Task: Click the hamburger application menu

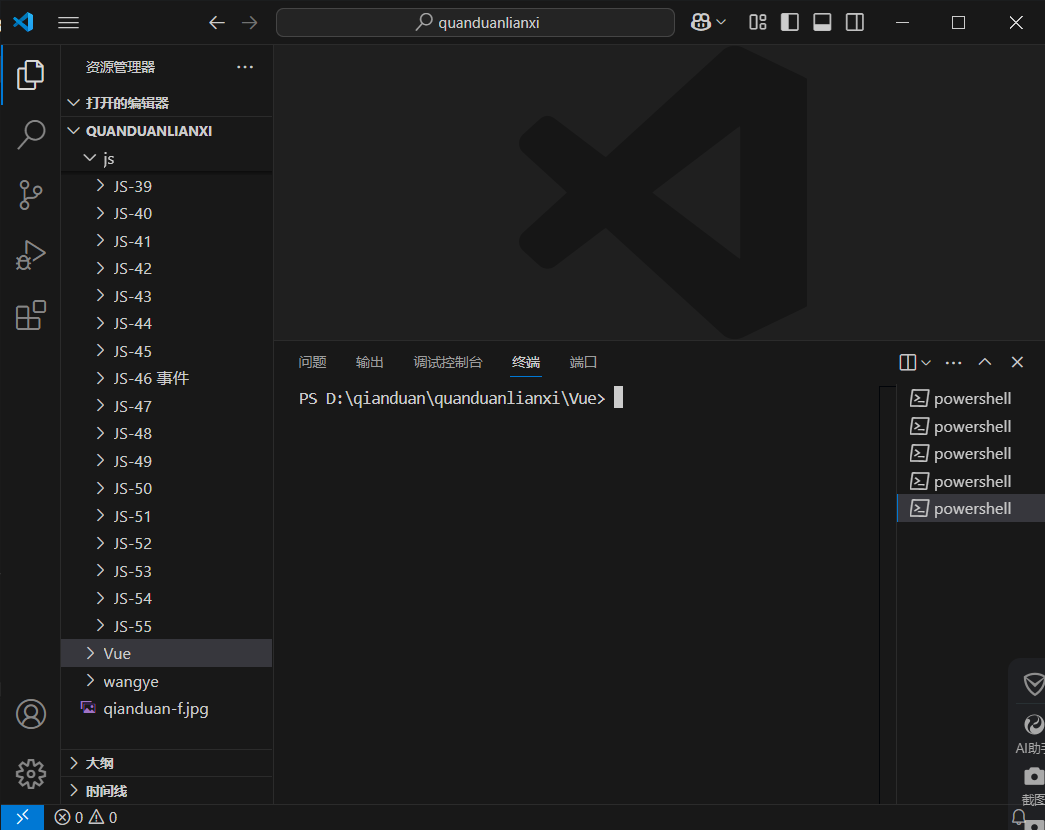Action: [x=69, y=23]
